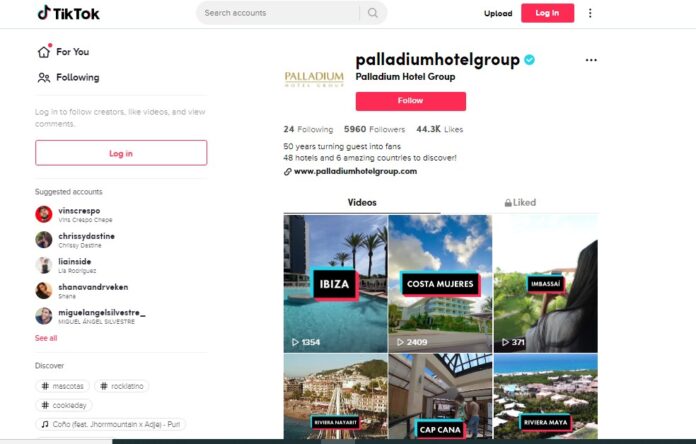Click the search magnifier icon

pyautogui.click(x=373, y=13)
